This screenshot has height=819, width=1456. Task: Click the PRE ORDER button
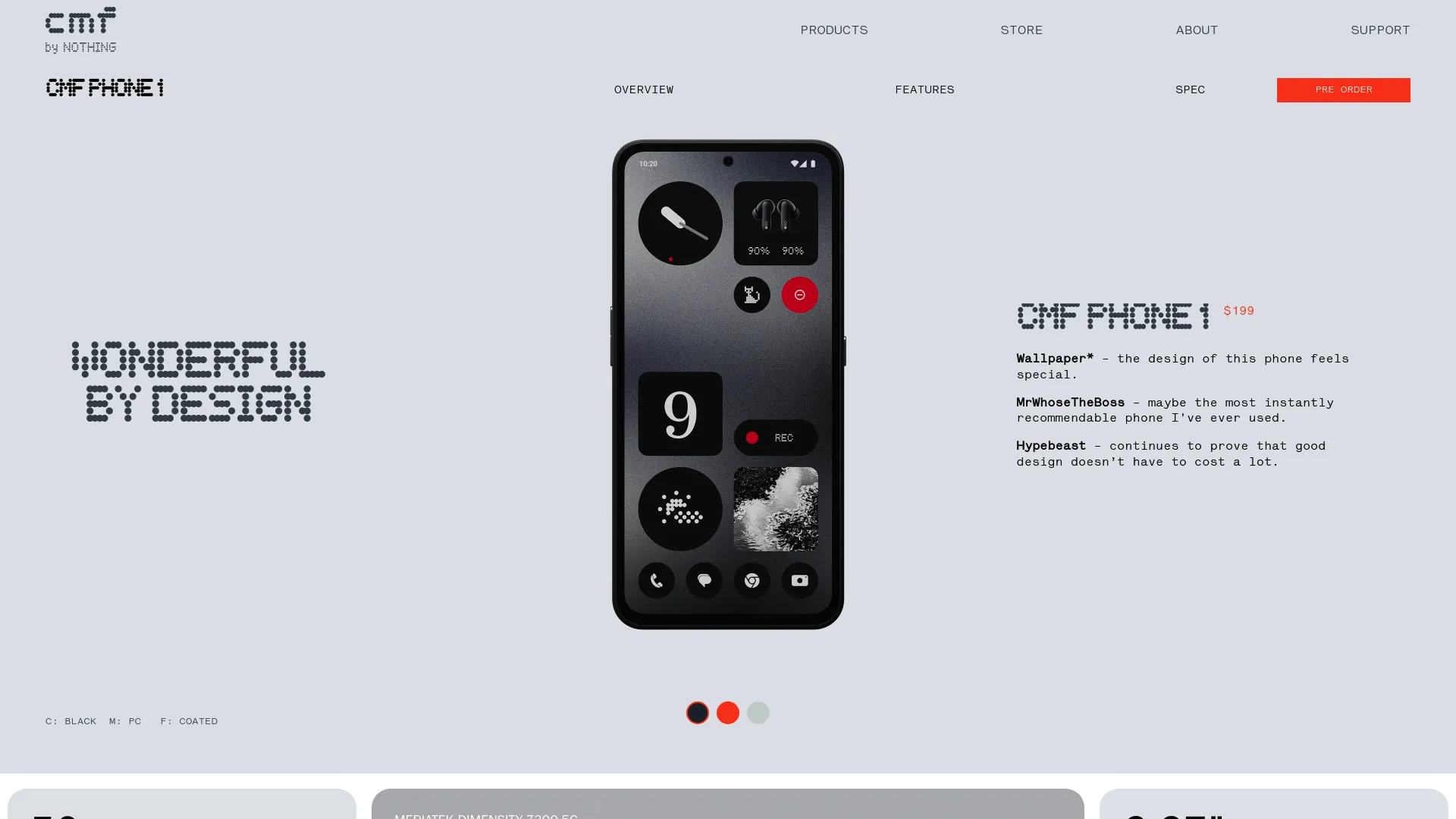coord(1343,89)
